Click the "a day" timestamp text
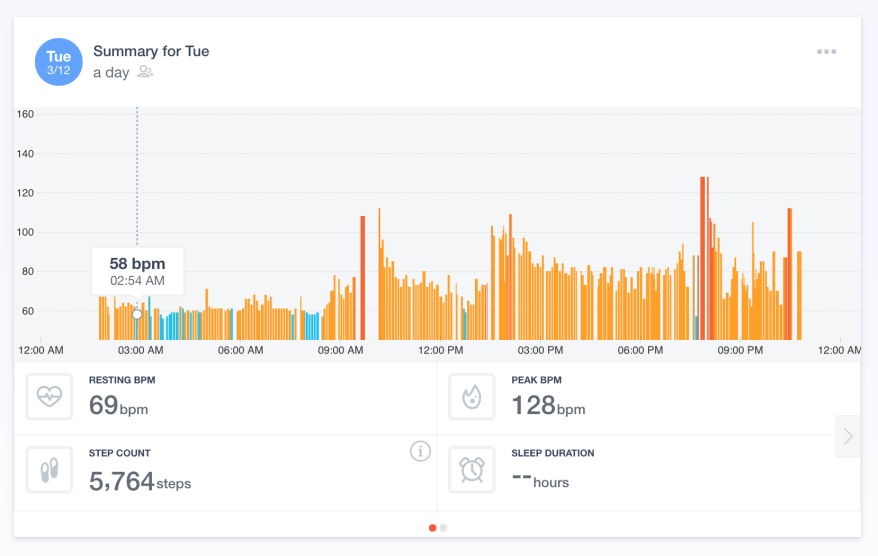 pyautogui.click(x=111, y=72)
